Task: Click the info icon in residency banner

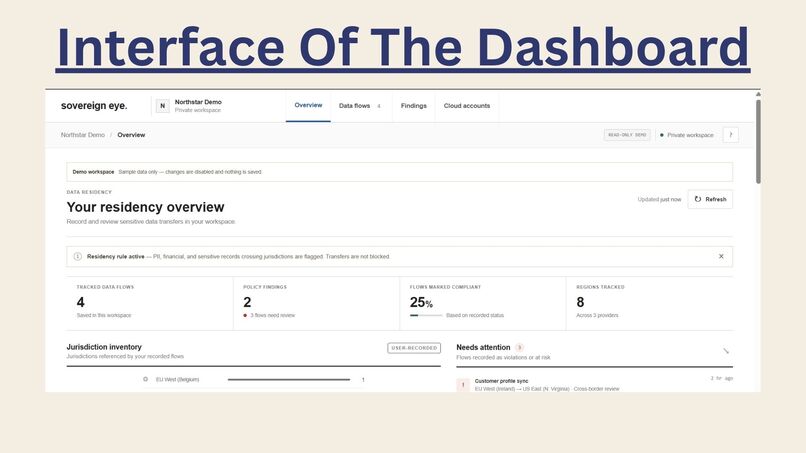Action: click(x=78, y=256)
